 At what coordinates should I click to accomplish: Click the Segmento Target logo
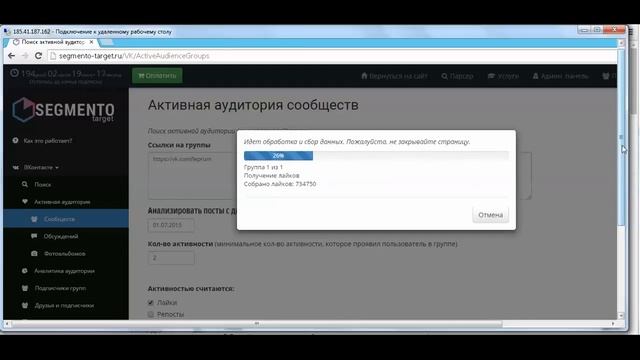(x=63, y=109)
